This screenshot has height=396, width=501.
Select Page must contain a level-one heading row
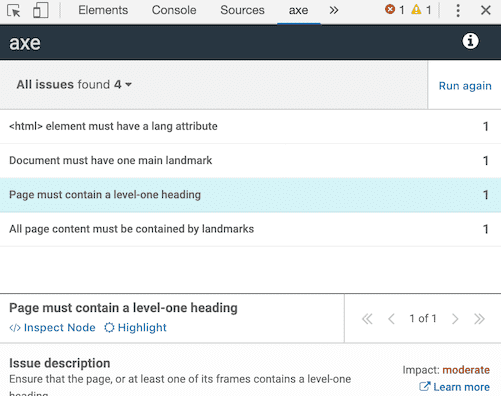pos(250,195)
